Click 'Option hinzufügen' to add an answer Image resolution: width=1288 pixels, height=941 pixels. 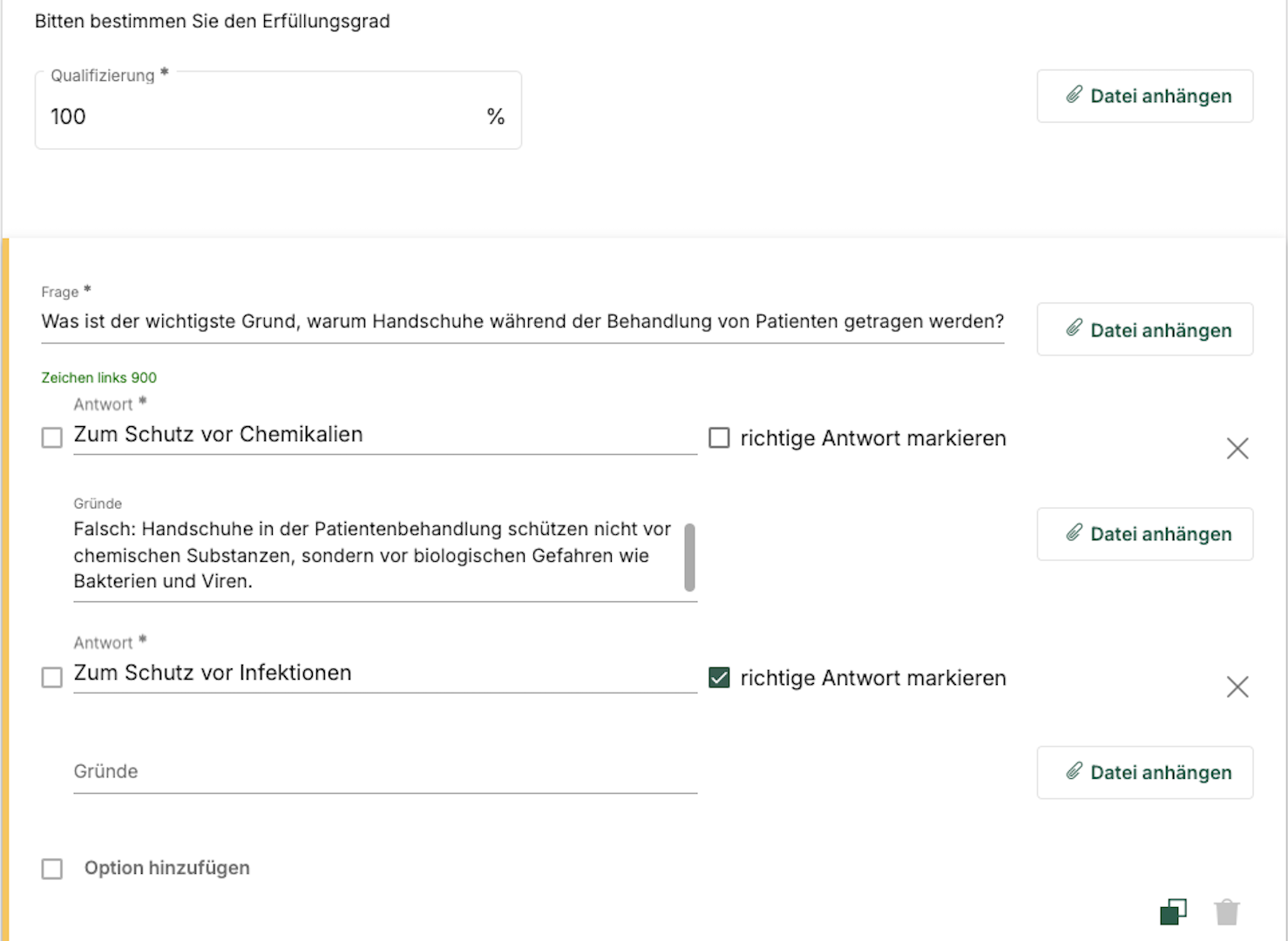(x=166, y=868)
